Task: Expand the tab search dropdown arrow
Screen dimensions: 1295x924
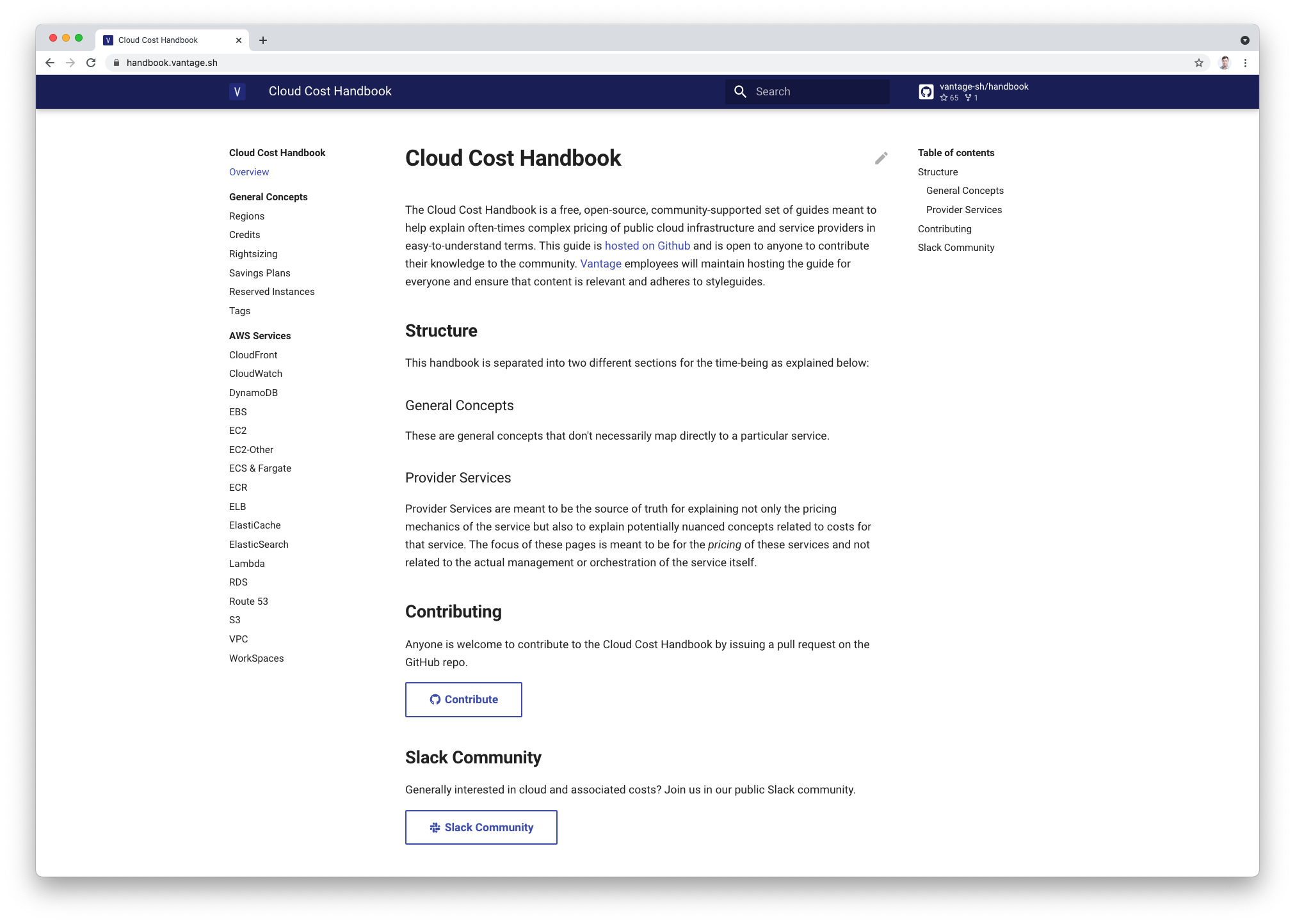Action: pos(1244,40)
